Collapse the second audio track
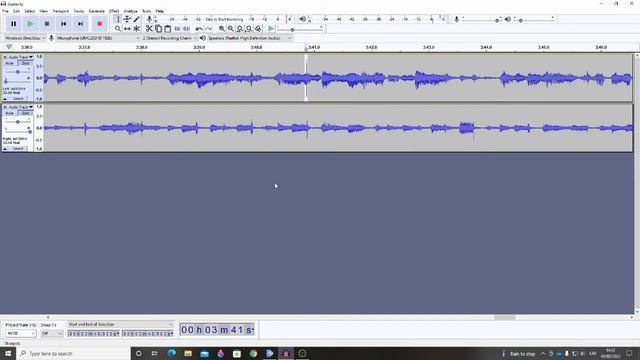The height and width of the screenshot is (360, 640). click(x=5, y=149)
